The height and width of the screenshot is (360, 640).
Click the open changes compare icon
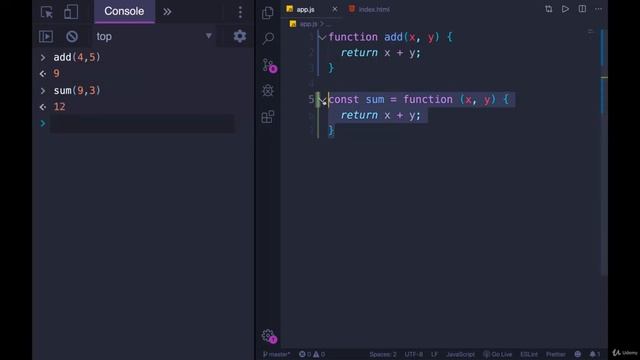[549, 9]
